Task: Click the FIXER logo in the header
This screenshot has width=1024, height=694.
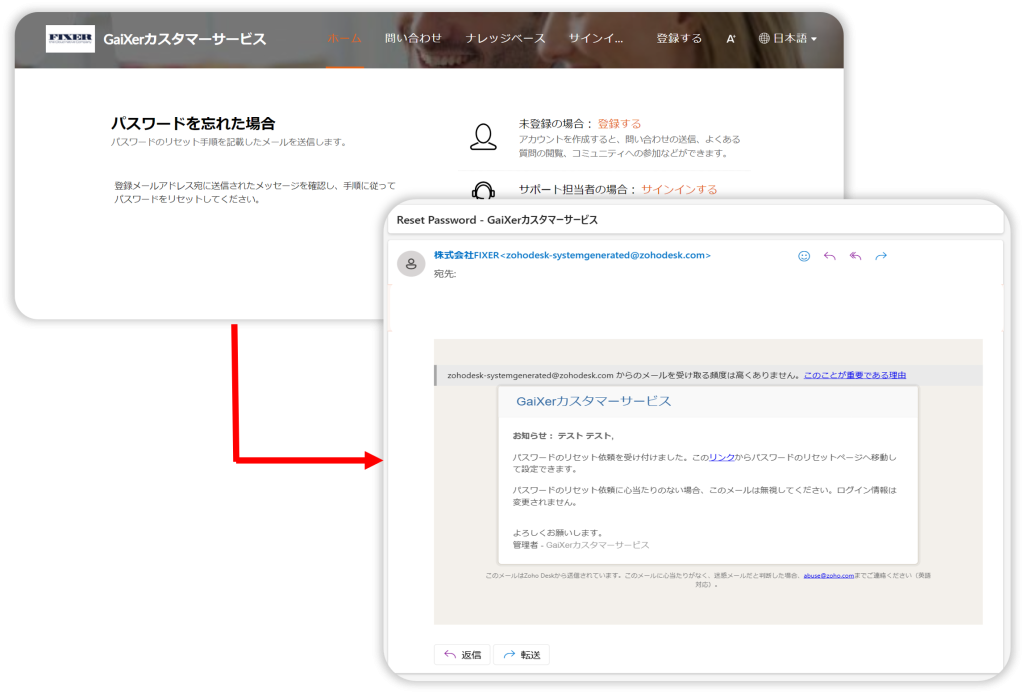Action: (70, 39)
